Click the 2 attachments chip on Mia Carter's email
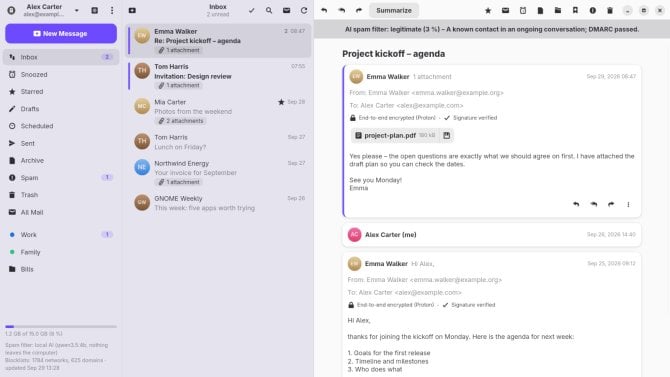This screenshot has height=377, width=670. [181, 121]
